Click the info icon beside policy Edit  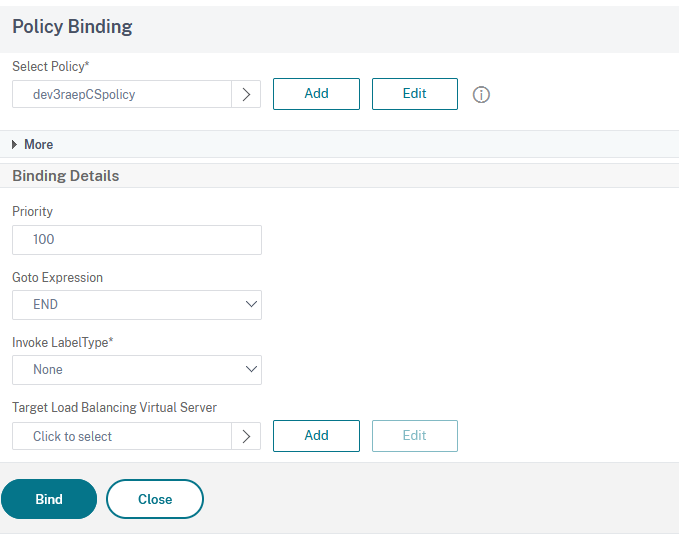click(x=481, y=95)
